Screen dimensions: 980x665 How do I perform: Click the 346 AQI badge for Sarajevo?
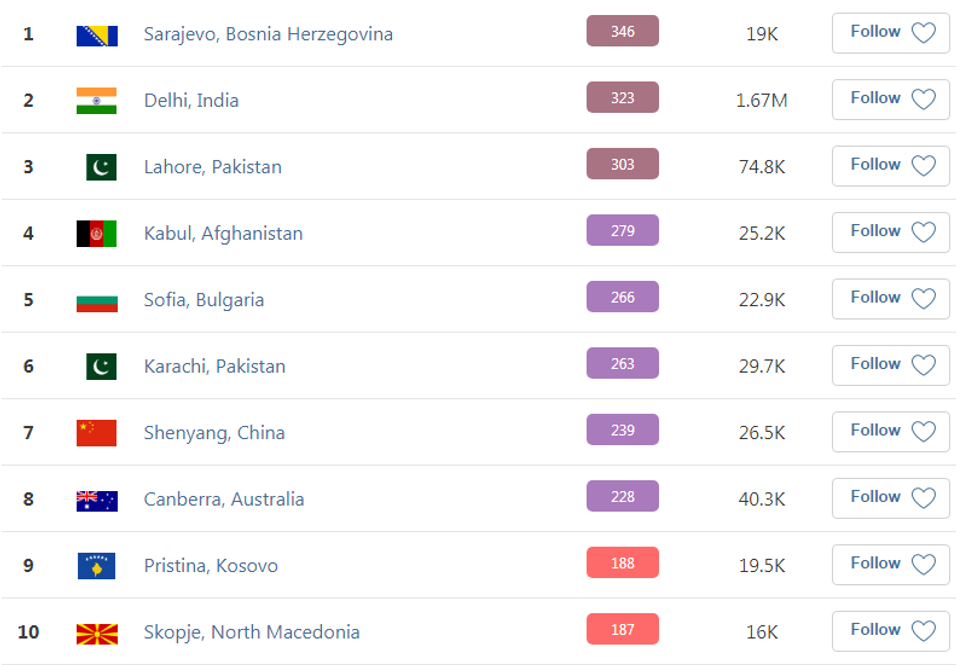pos(622,32)
